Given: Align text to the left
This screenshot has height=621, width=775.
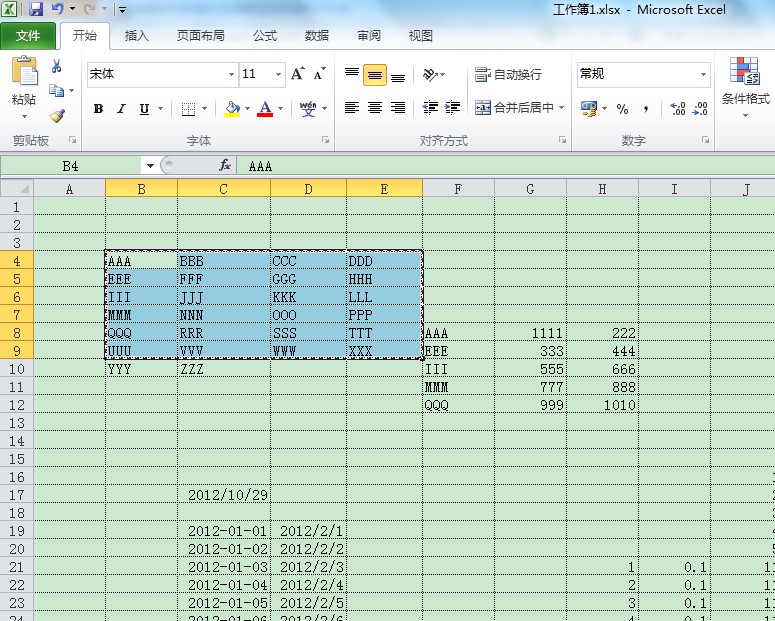Looking at the screenshot, I should [352, 108].
